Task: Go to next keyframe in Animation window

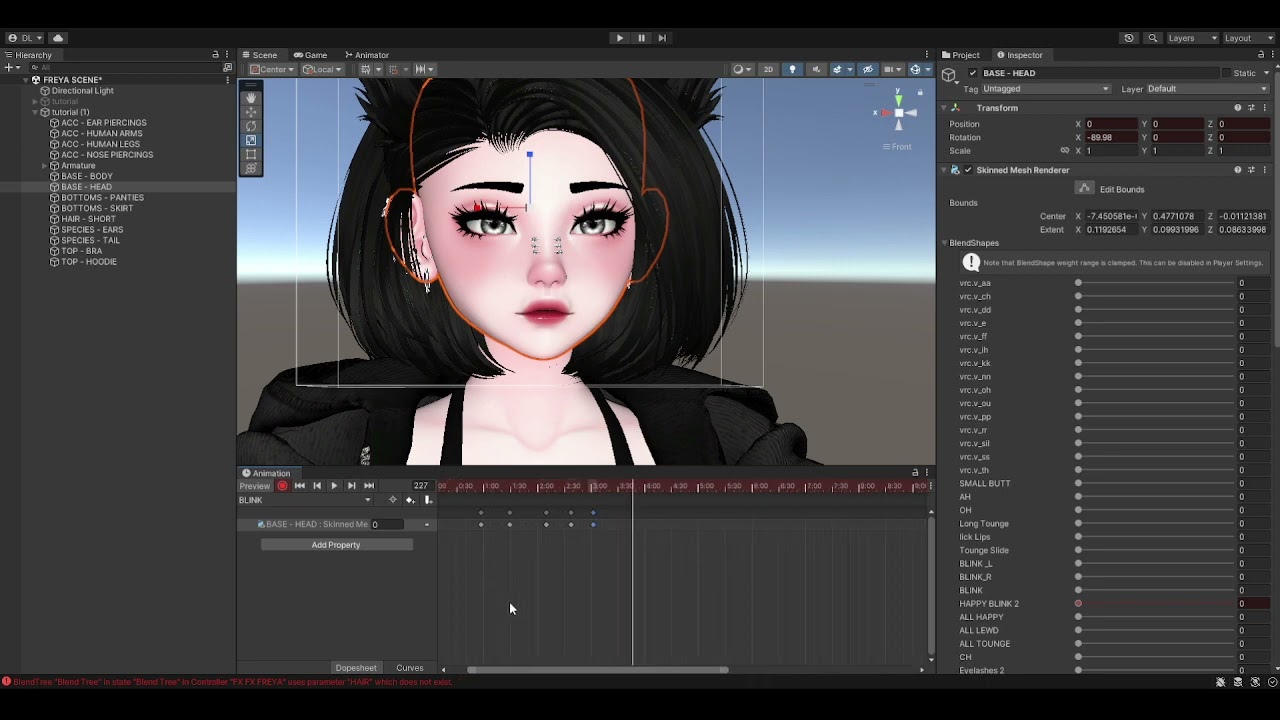Action: pyautogui.click(x=351, y=486)
